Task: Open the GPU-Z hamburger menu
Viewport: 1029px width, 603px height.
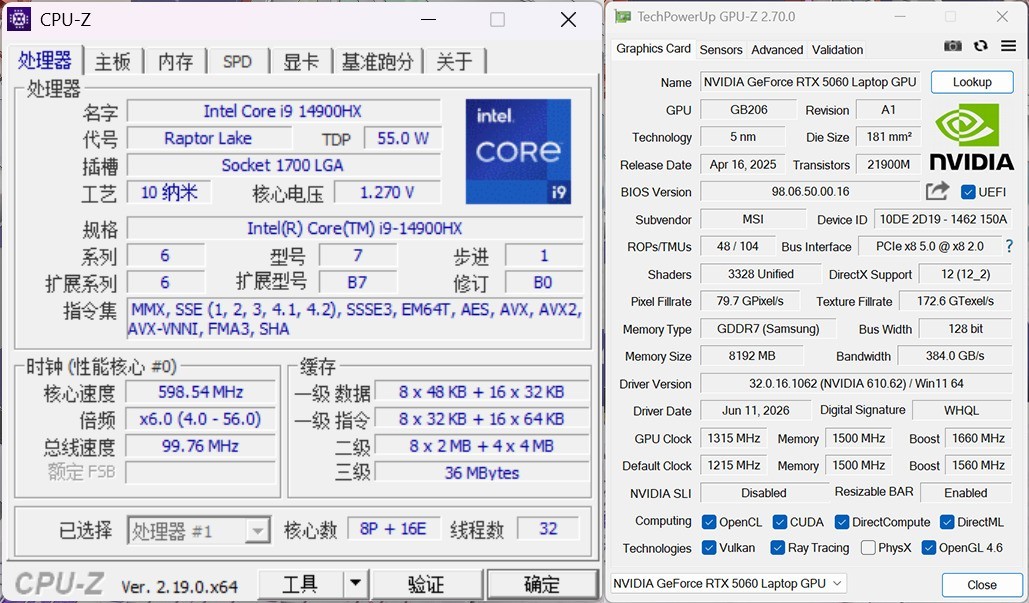Action: point(1009,46)
